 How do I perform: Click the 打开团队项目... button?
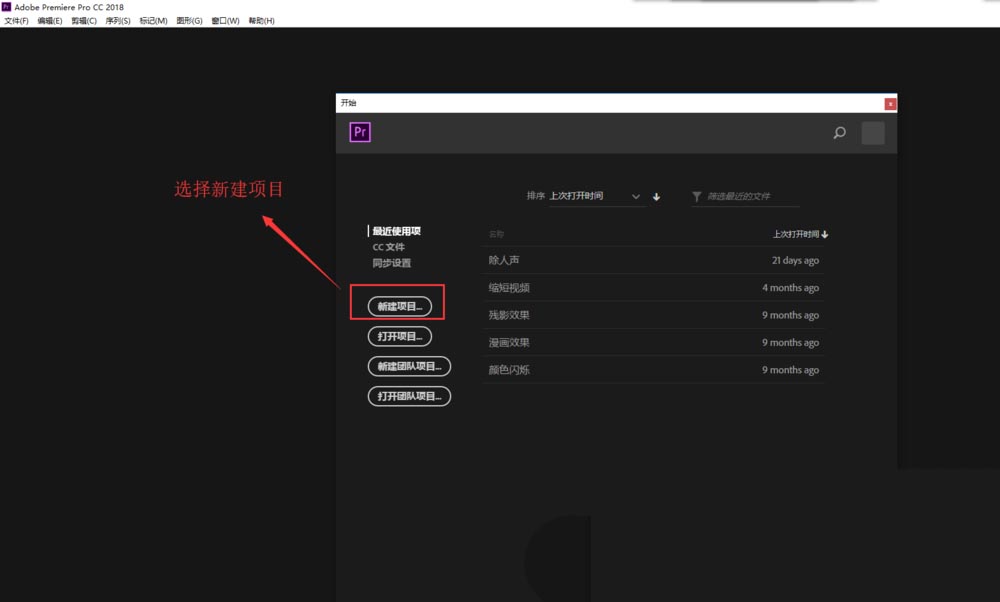[x=409, y=396]
